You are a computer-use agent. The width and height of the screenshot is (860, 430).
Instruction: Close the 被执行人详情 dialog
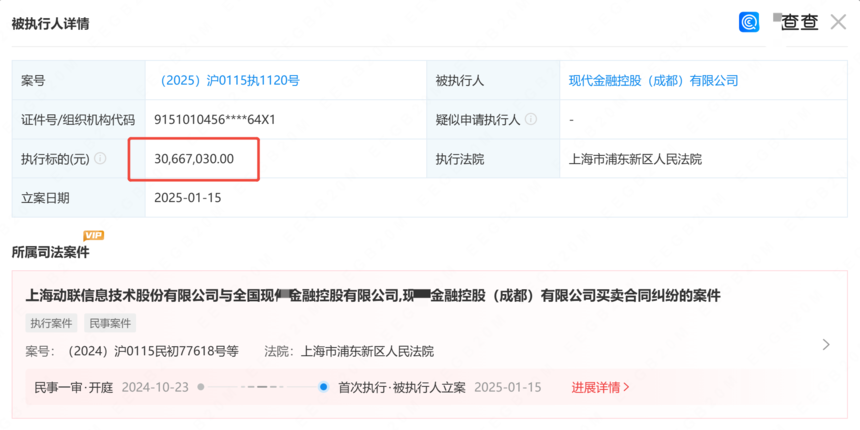pyautogui.click(x=838, y=22)
